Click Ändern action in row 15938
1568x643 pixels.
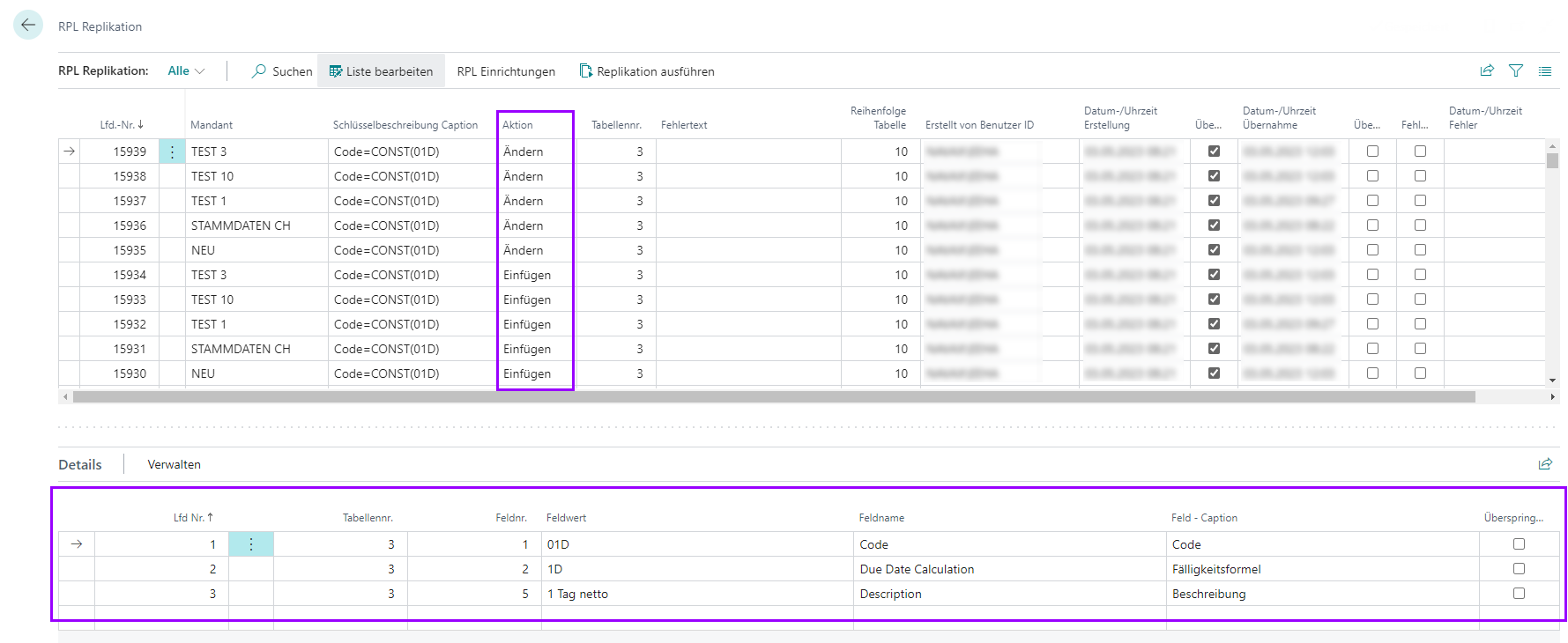coord(536,176)
